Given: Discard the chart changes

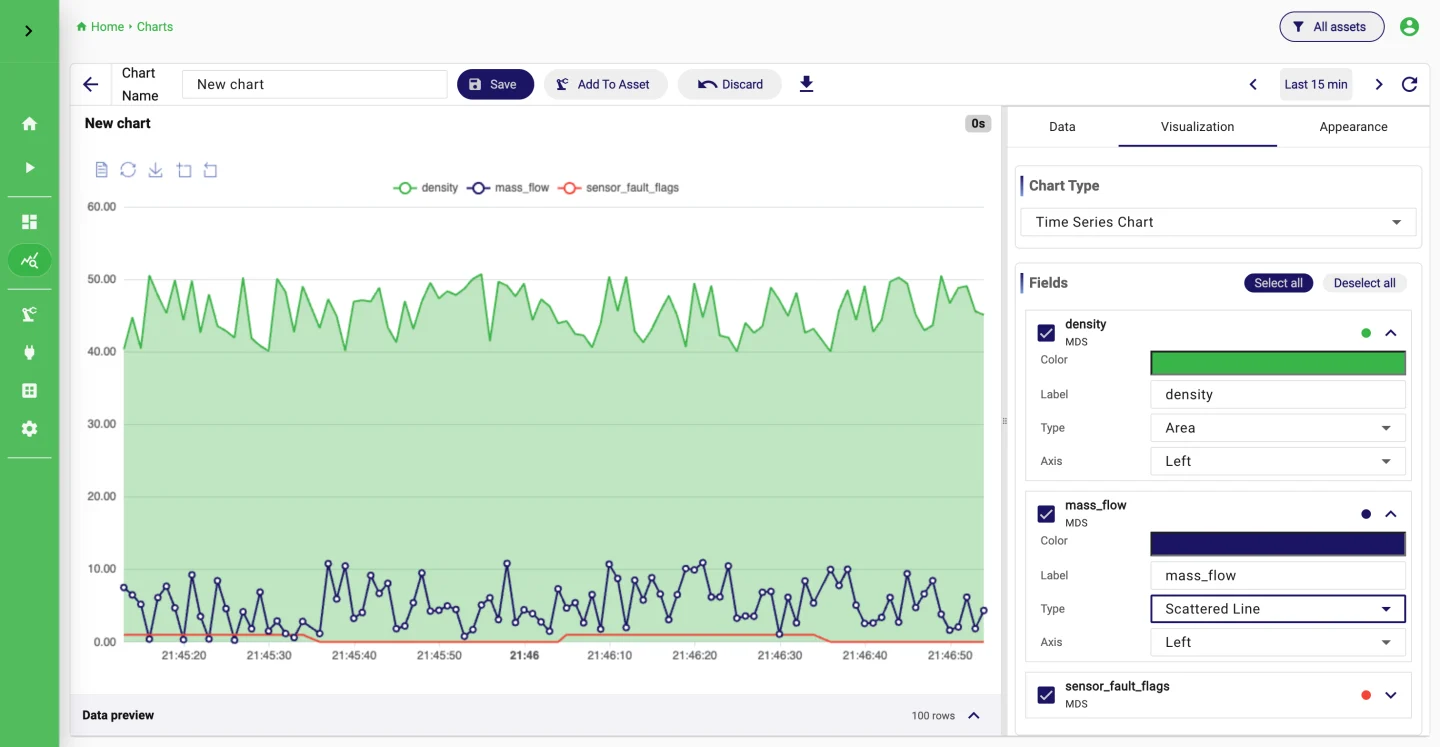Looking at the screenshot, I should (x=730, y=85).
